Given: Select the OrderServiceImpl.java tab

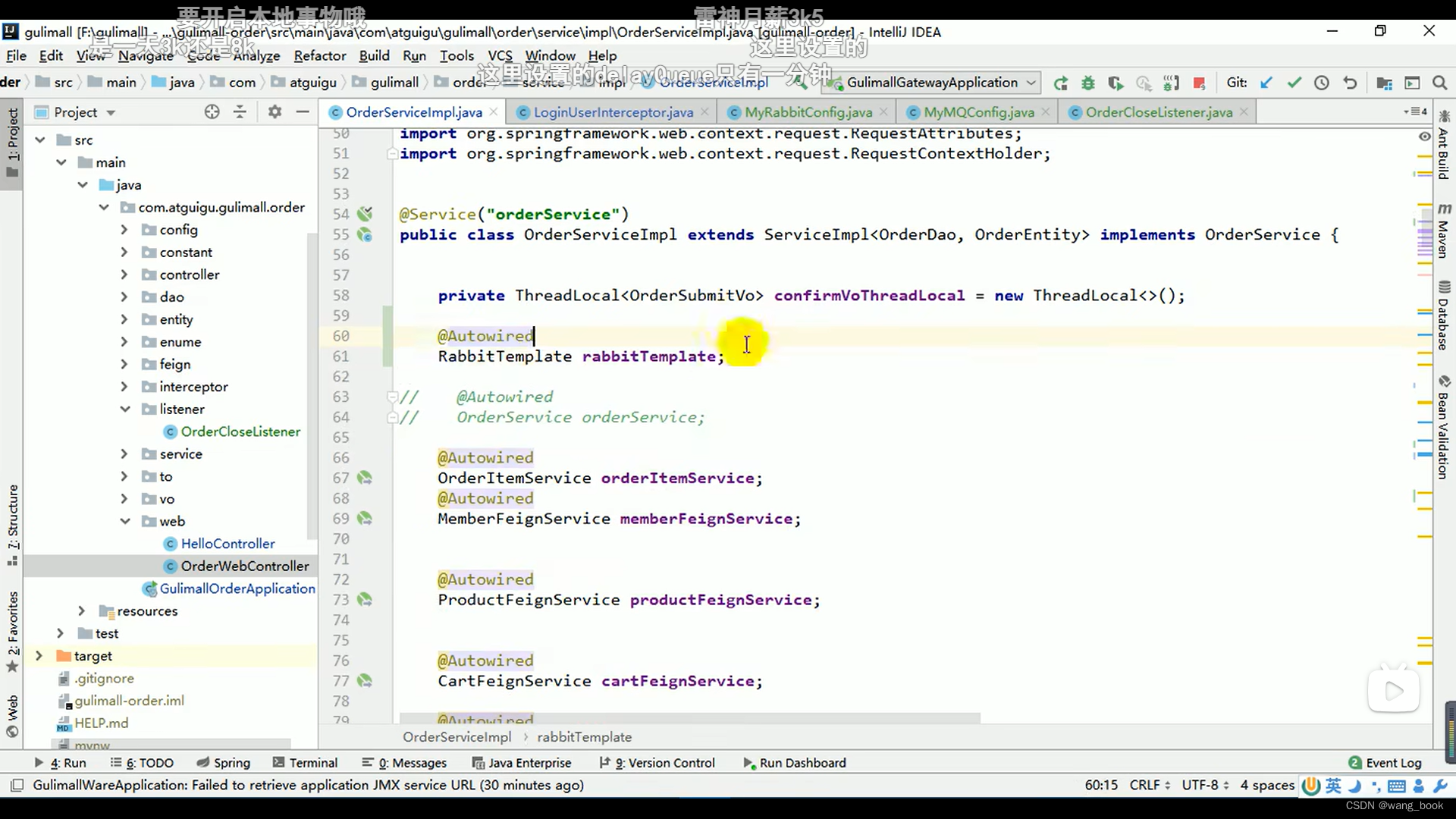Looking at the screenshot, I should pyautogui.click(x=413, y=112).
